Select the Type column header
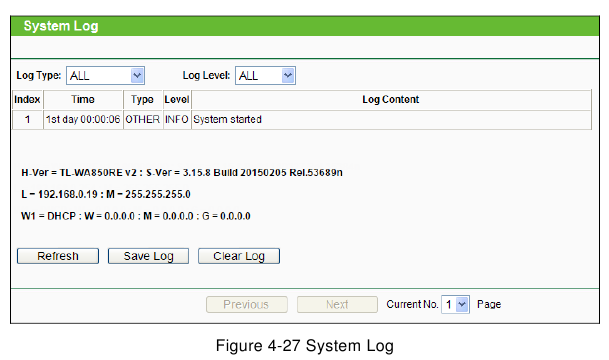This screenshot has width=609, height=360. point(143,100)
